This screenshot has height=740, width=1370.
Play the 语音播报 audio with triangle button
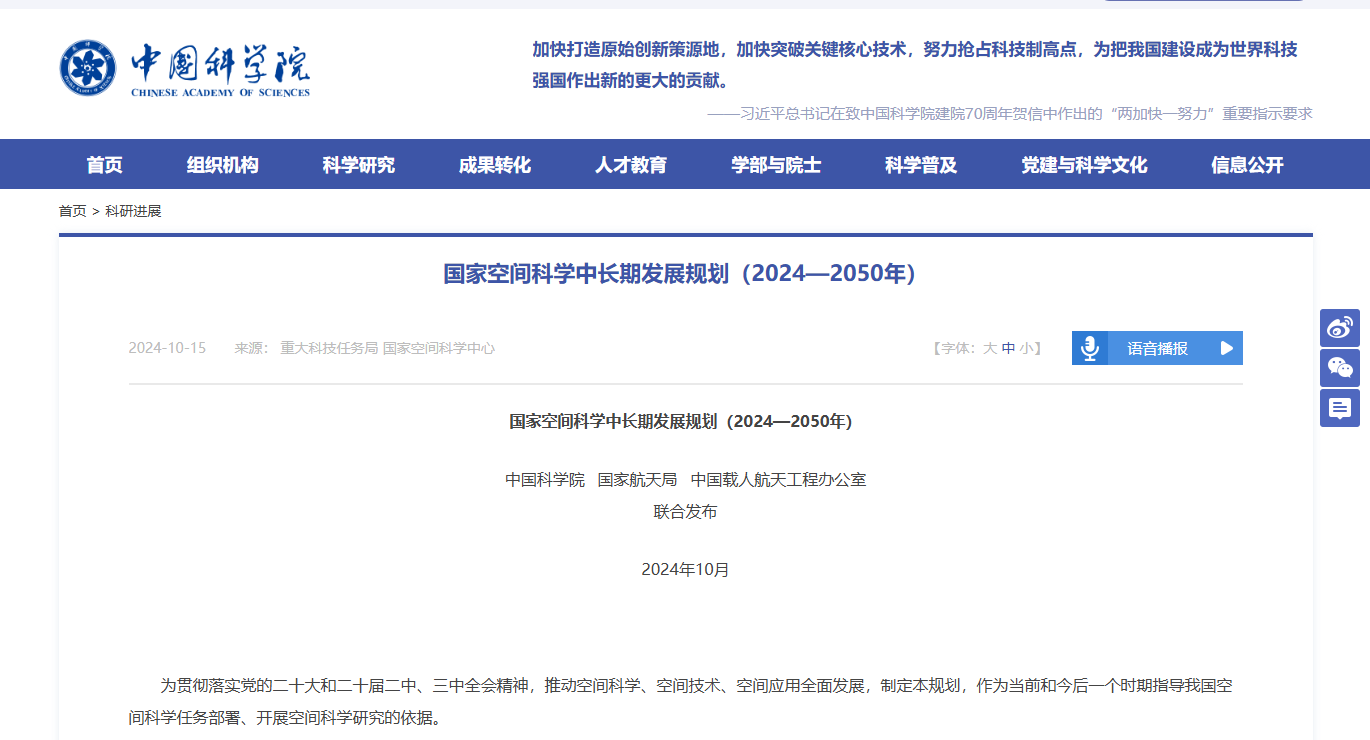[x=1227, y=348]
